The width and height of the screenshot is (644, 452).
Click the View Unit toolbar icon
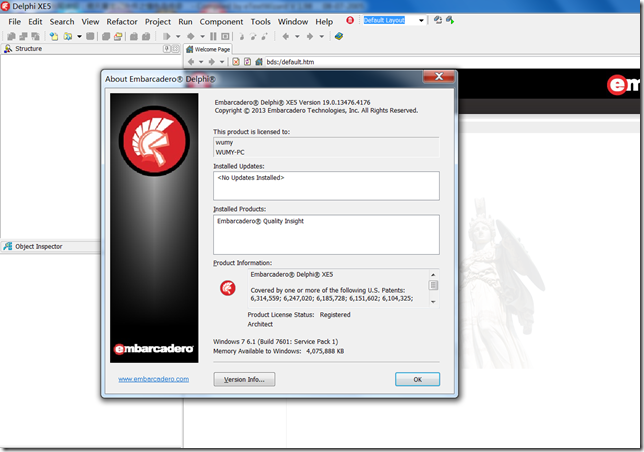pyautogui.click(x=12, y=37)
